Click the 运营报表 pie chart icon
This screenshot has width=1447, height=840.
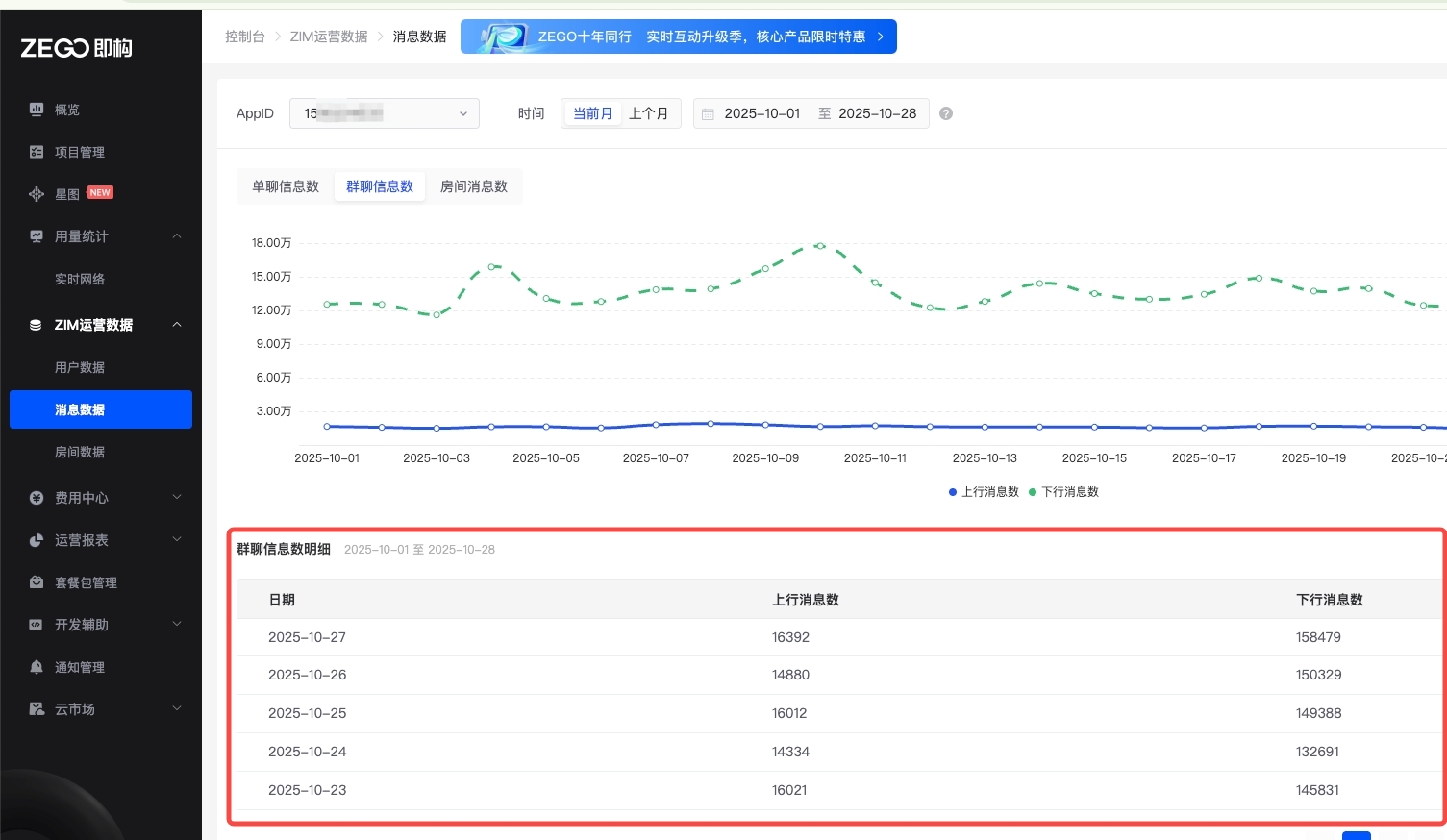point(37,540)
